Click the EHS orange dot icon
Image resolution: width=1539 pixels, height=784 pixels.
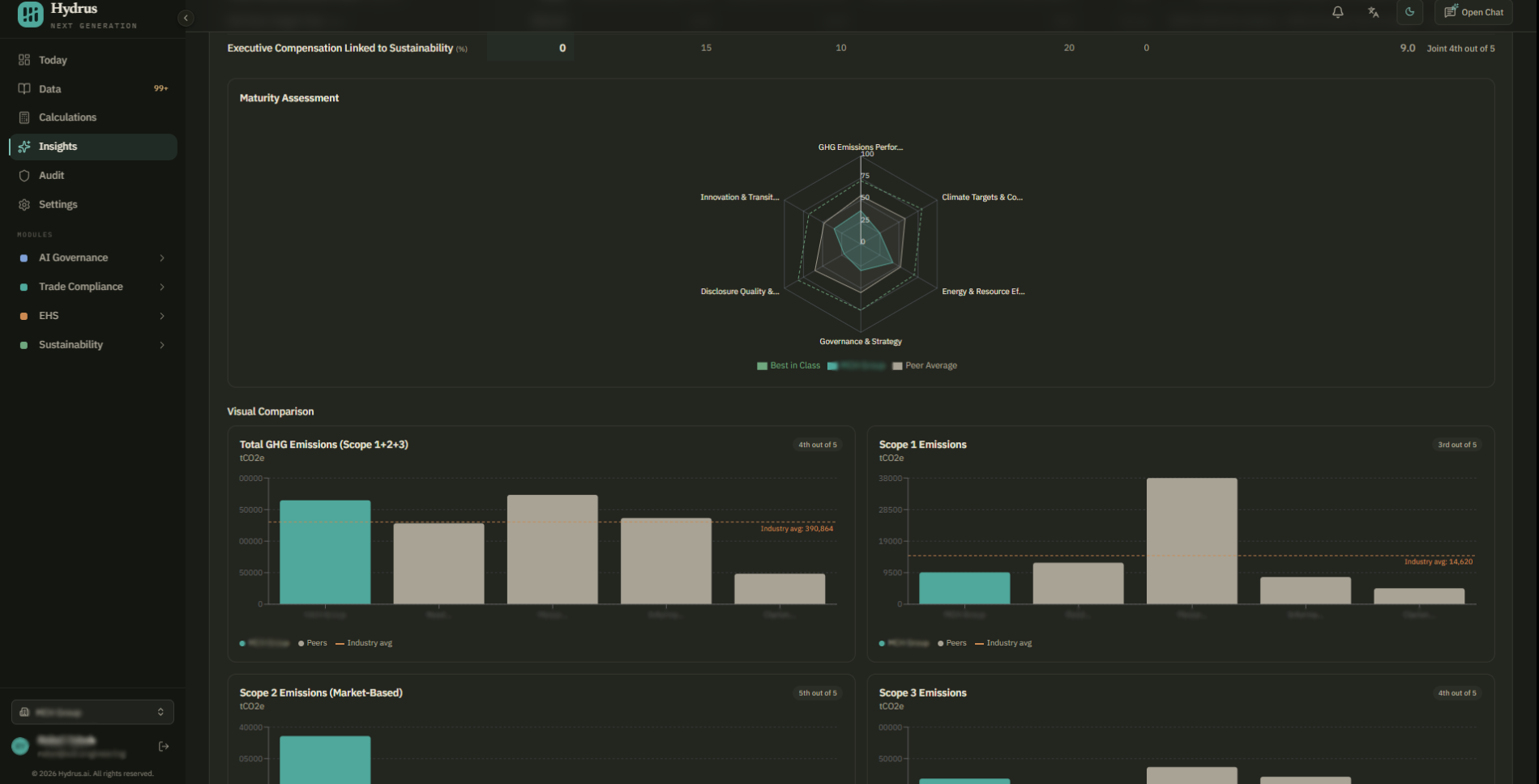[24, 317]
